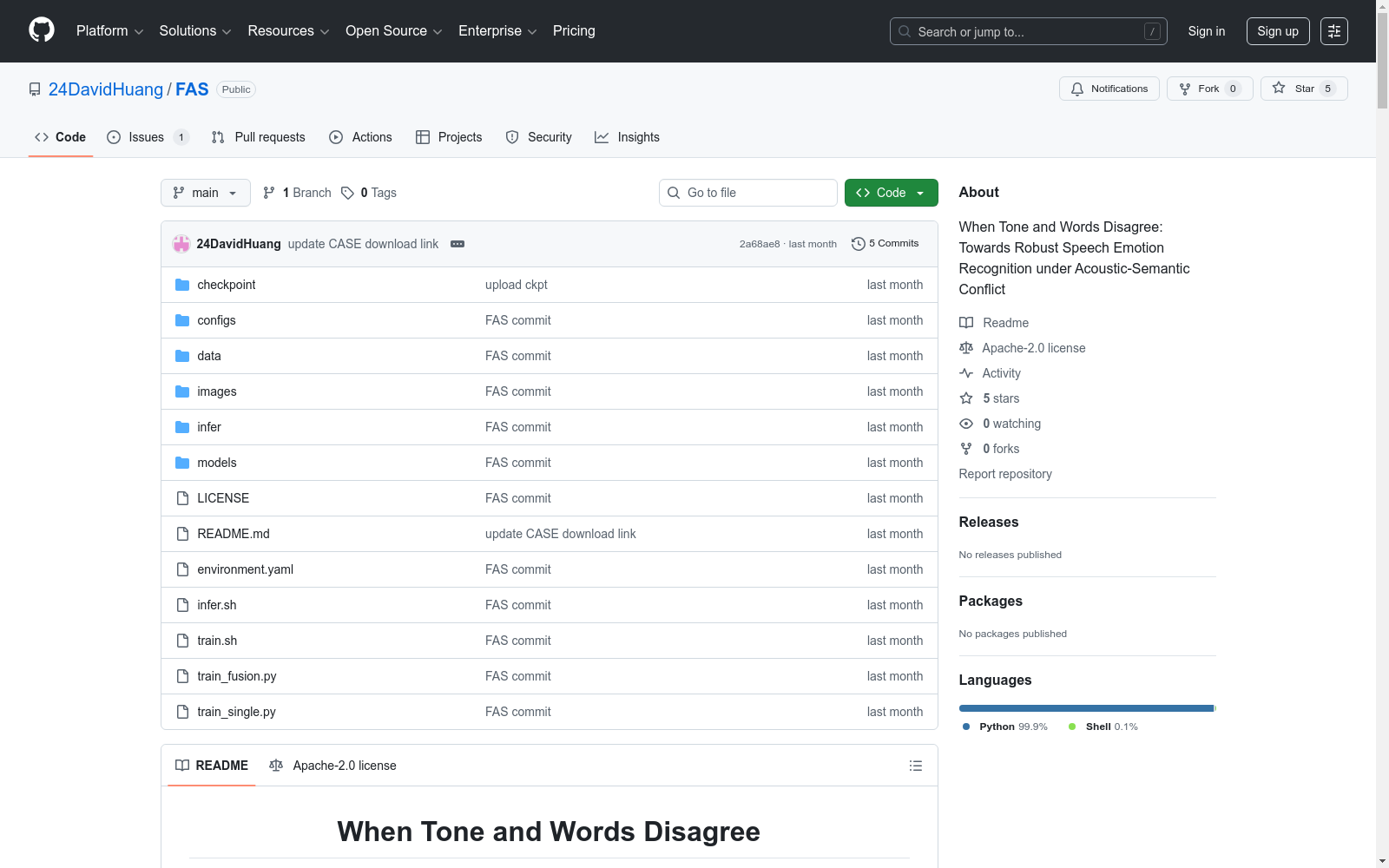Expand the Resources menu
The image size is (1389, 868).
[288, 31]
